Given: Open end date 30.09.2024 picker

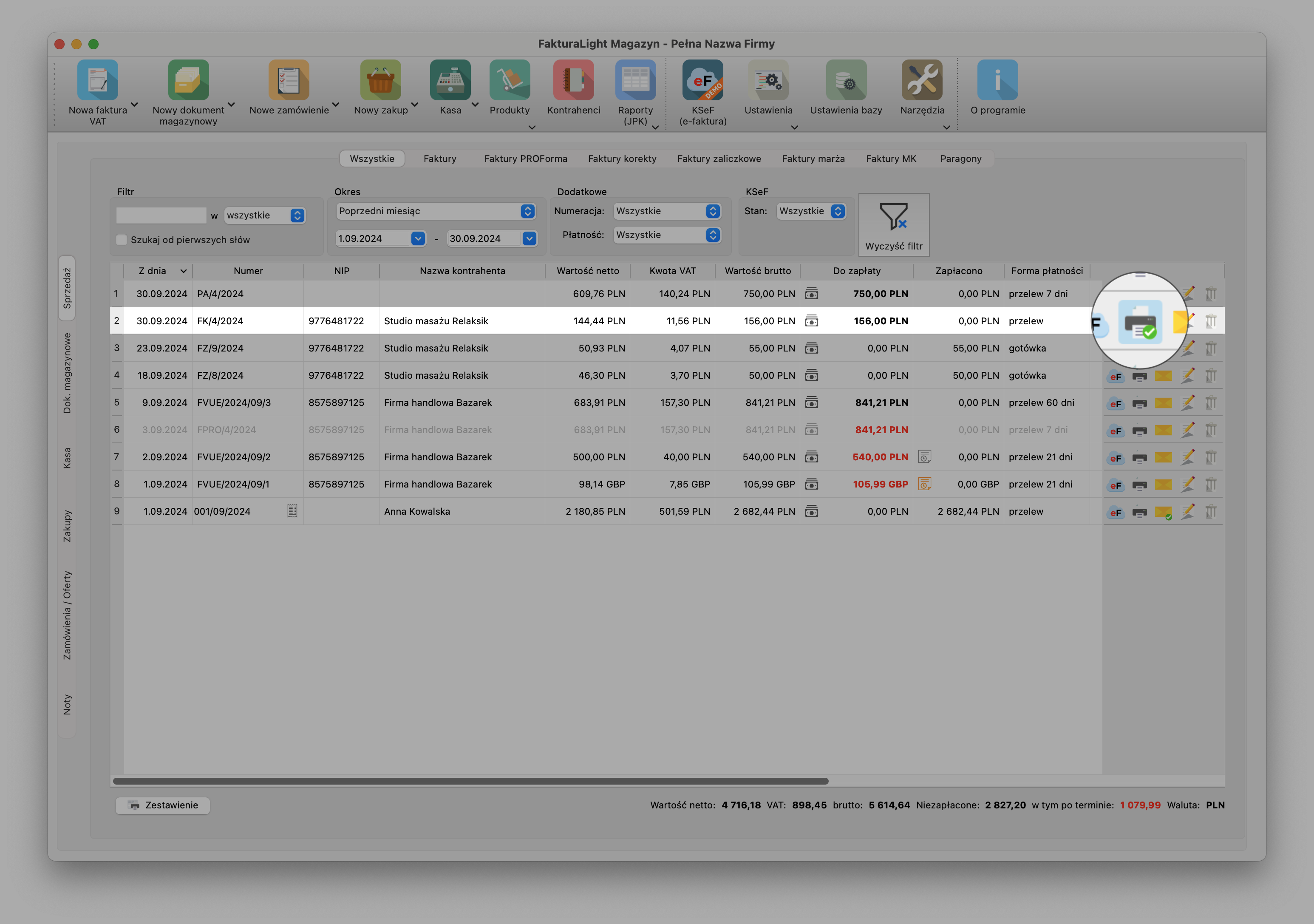Looking at the screenshot, I should coord(530,239).
